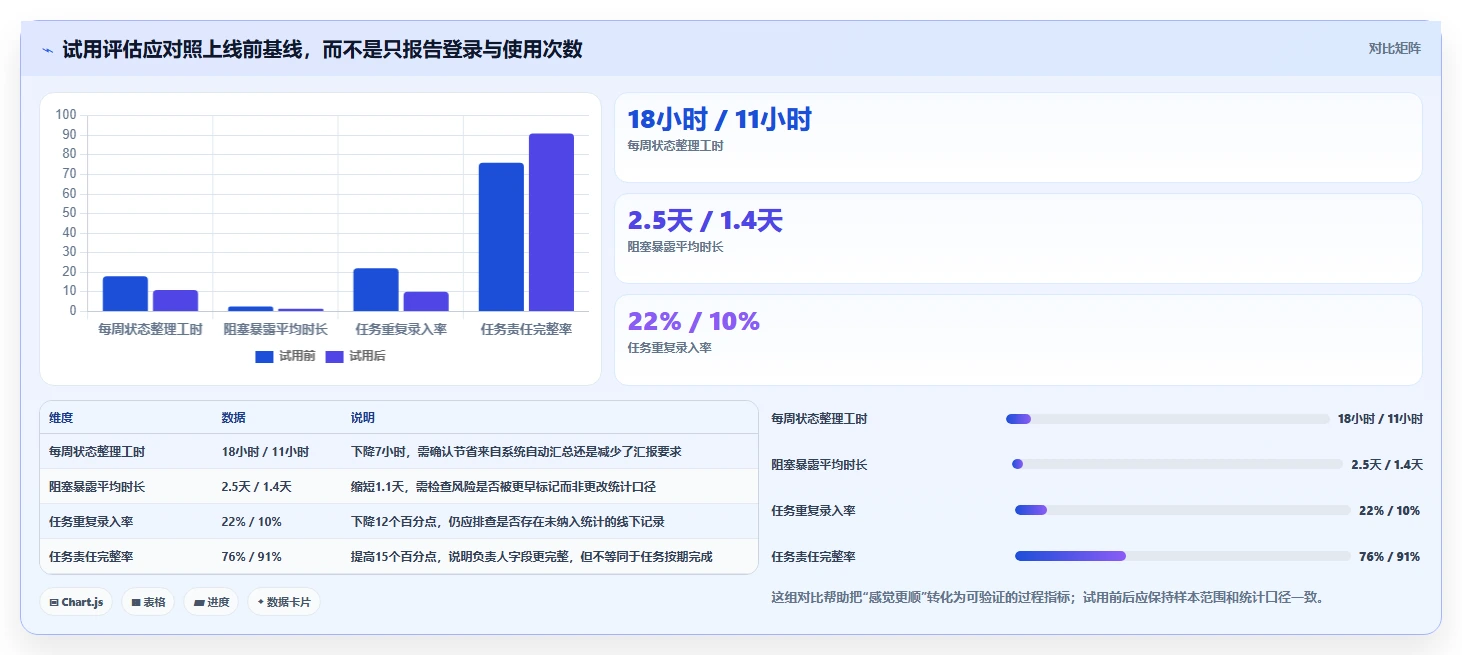Click the 说明 column header
This screenshot has width=1462, height=655.
[363, 418]
